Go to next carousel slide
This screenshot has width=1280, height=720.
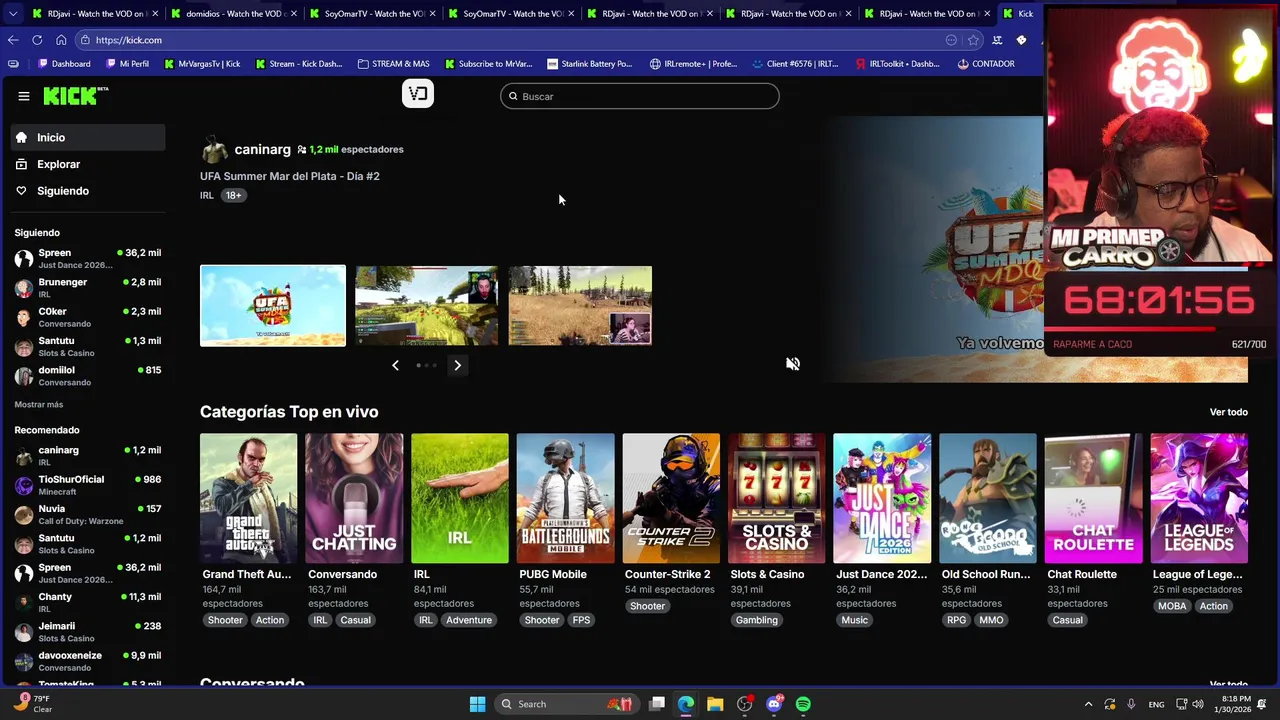tap(458, 365)
